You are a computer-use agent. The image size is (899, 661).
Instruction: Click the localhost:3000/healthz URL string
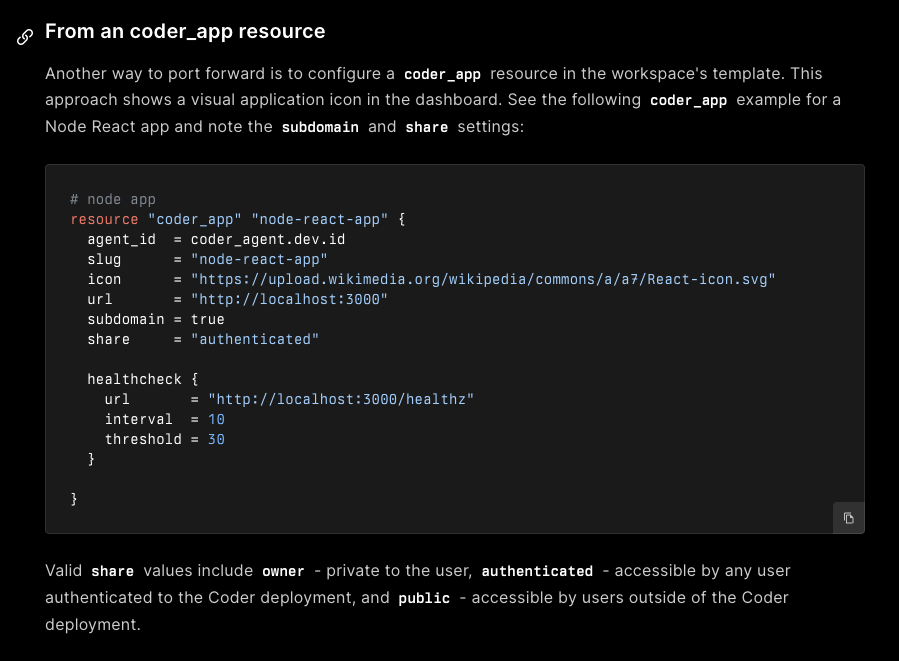341,399
